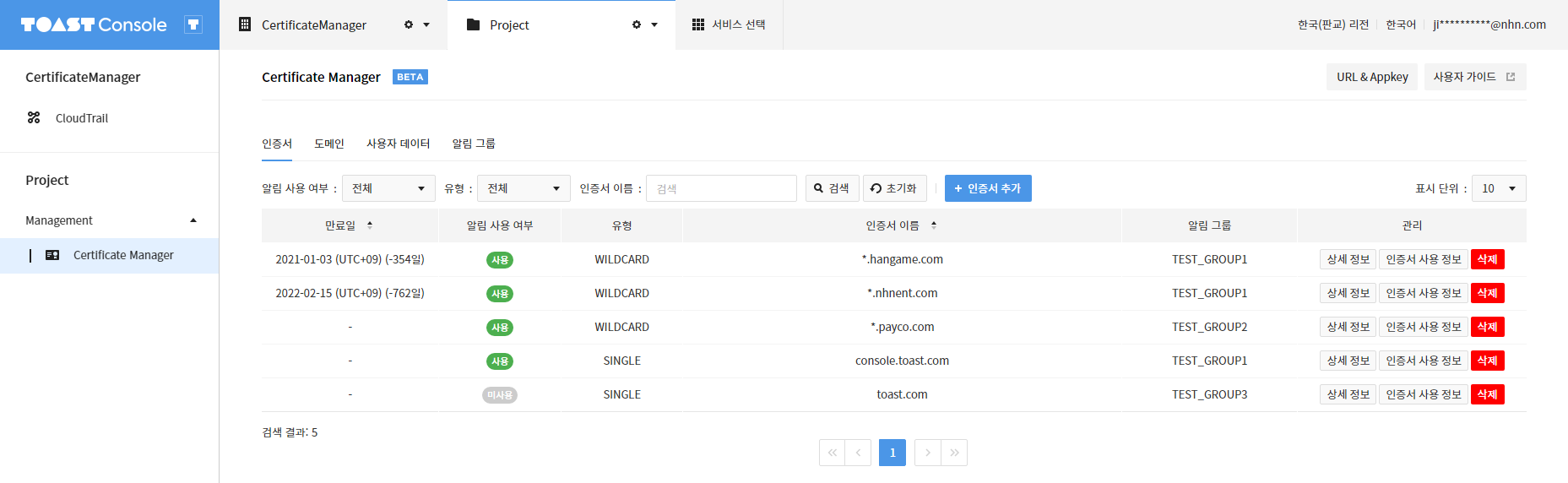Click TEST_GROUP3 cell
The width and height of the screenshot is (1568, 483).
(1209, 394)
